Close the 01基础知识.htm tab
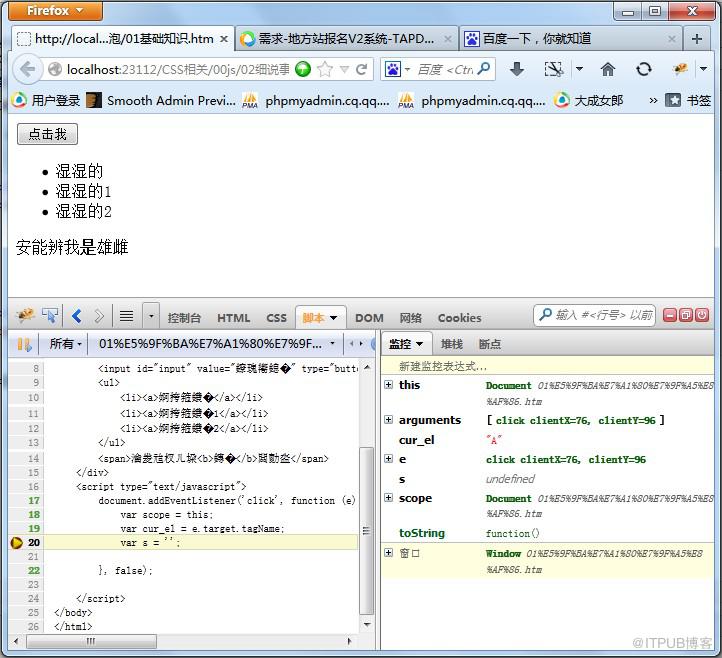The height and width of the screenshot is (658, 722). pyautogui.click(x=224, y=39)
